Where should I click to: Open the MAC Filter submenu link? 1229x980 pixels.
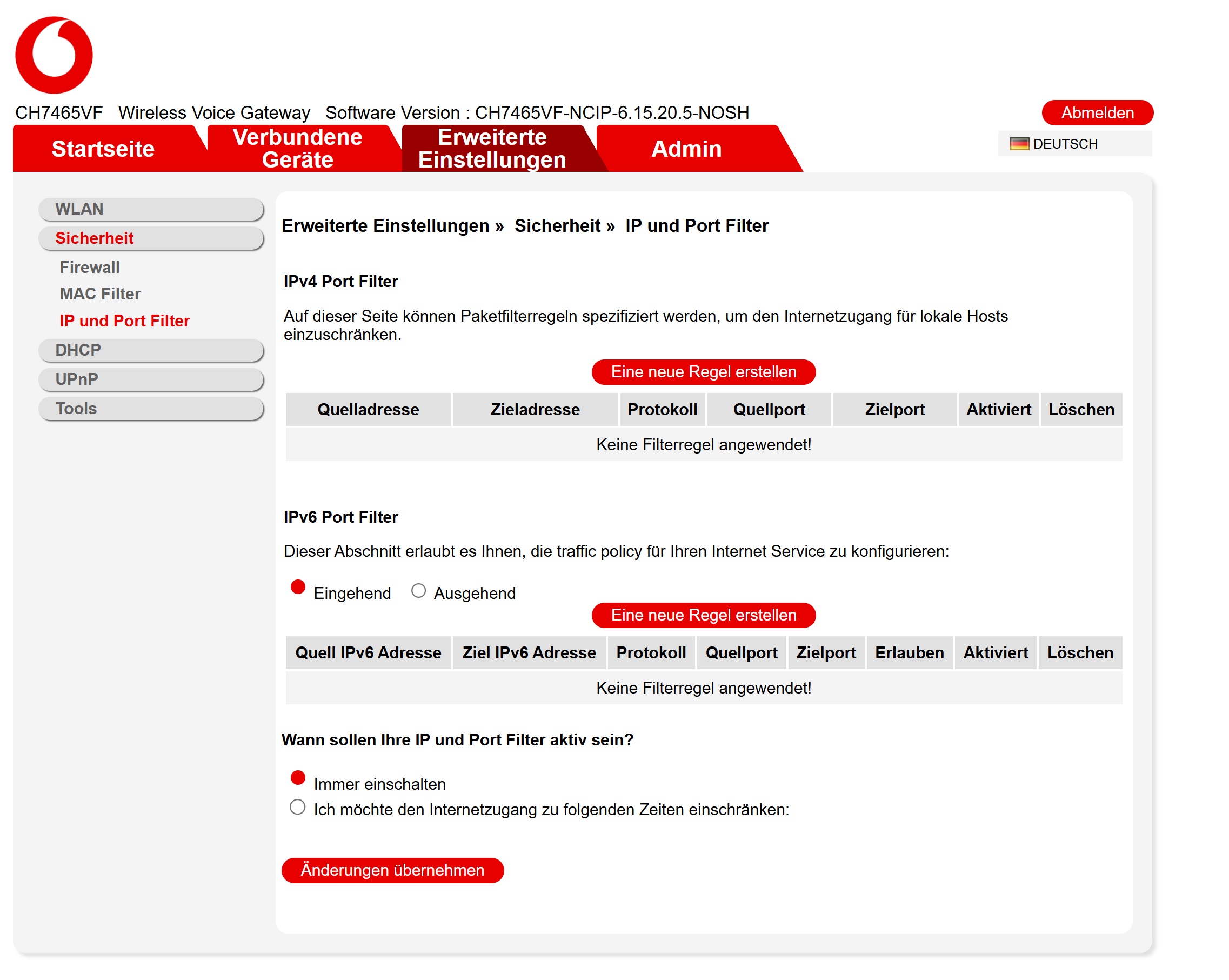tap(100, 294)
